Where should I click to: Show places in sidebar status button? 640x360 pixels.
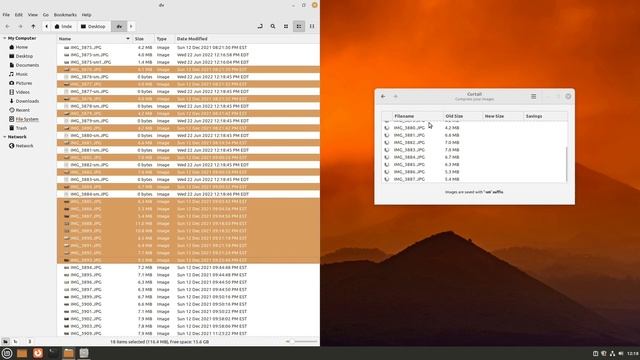[5, 341]
